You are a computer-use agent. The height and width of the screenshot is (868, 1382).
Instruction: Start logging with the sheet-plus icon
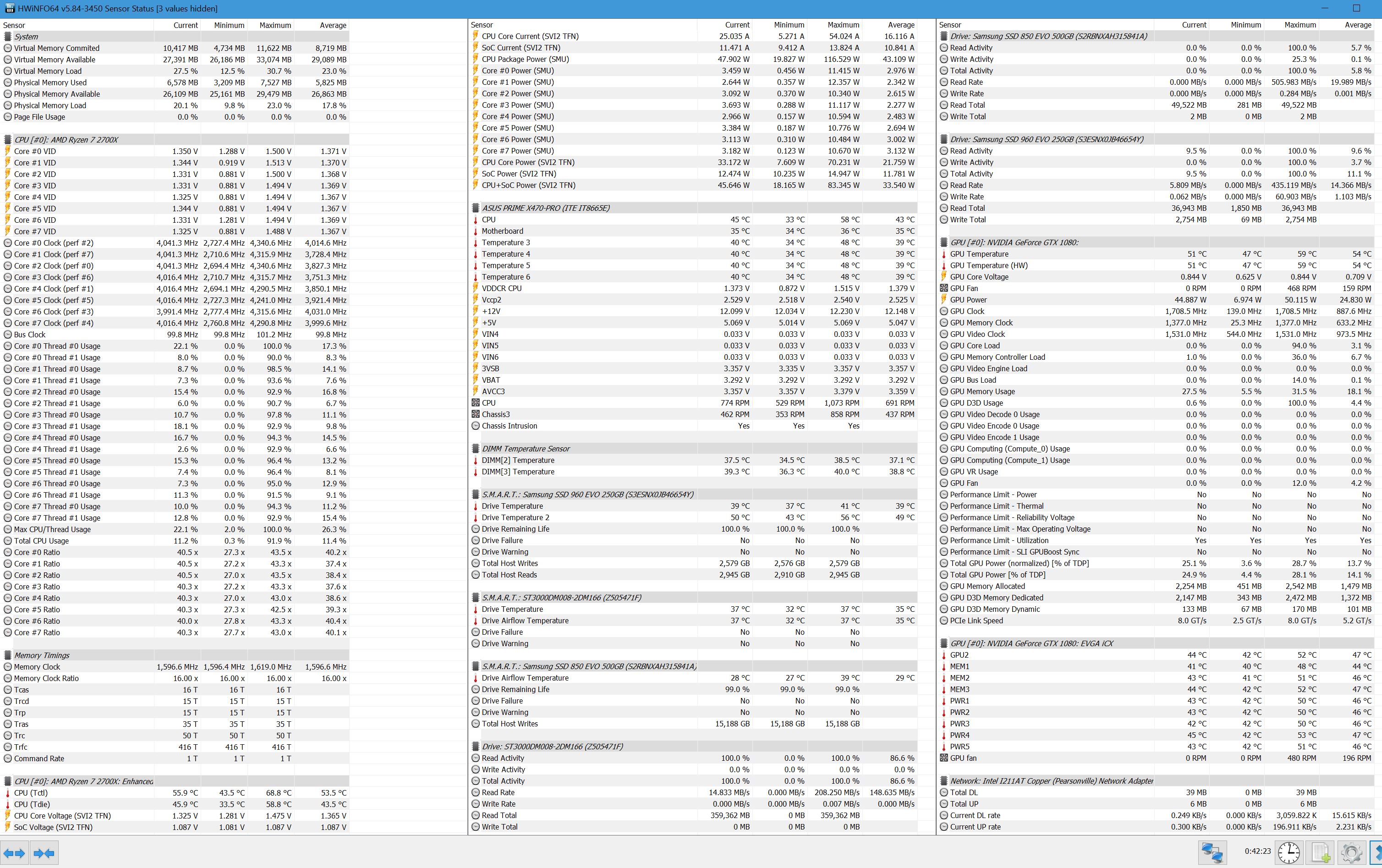1320,852
